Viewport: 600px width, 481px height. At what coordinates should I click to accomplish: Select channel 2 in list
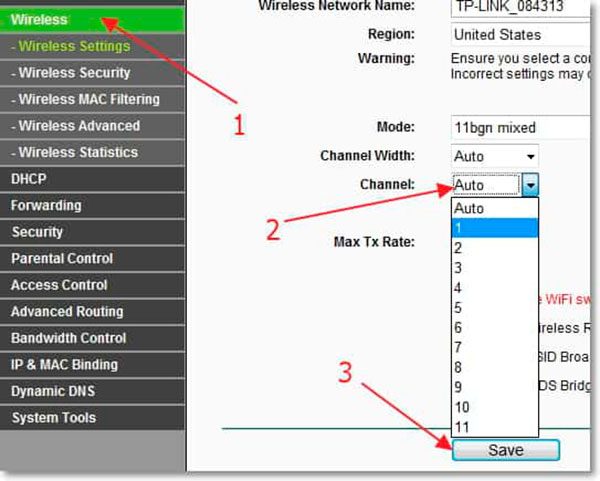495,248
